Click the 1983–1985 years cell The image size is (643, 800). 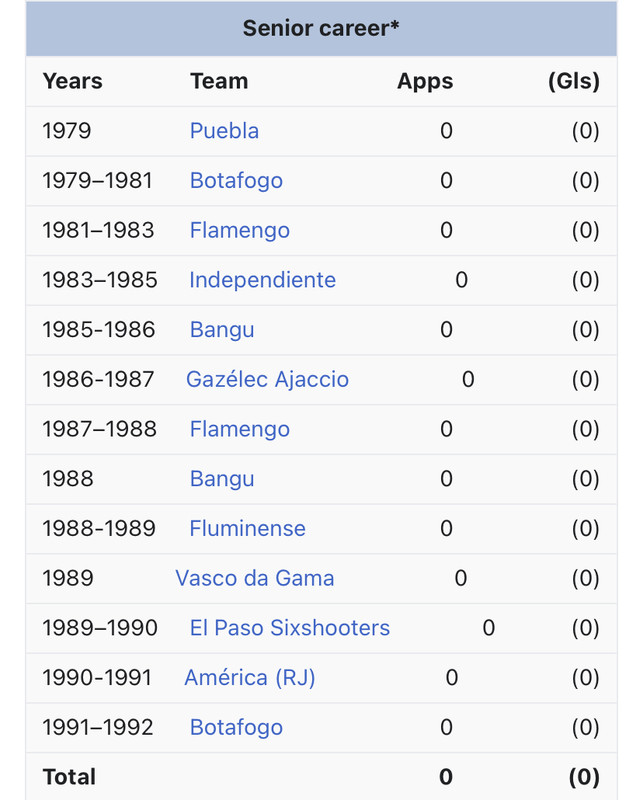(100, 280)
